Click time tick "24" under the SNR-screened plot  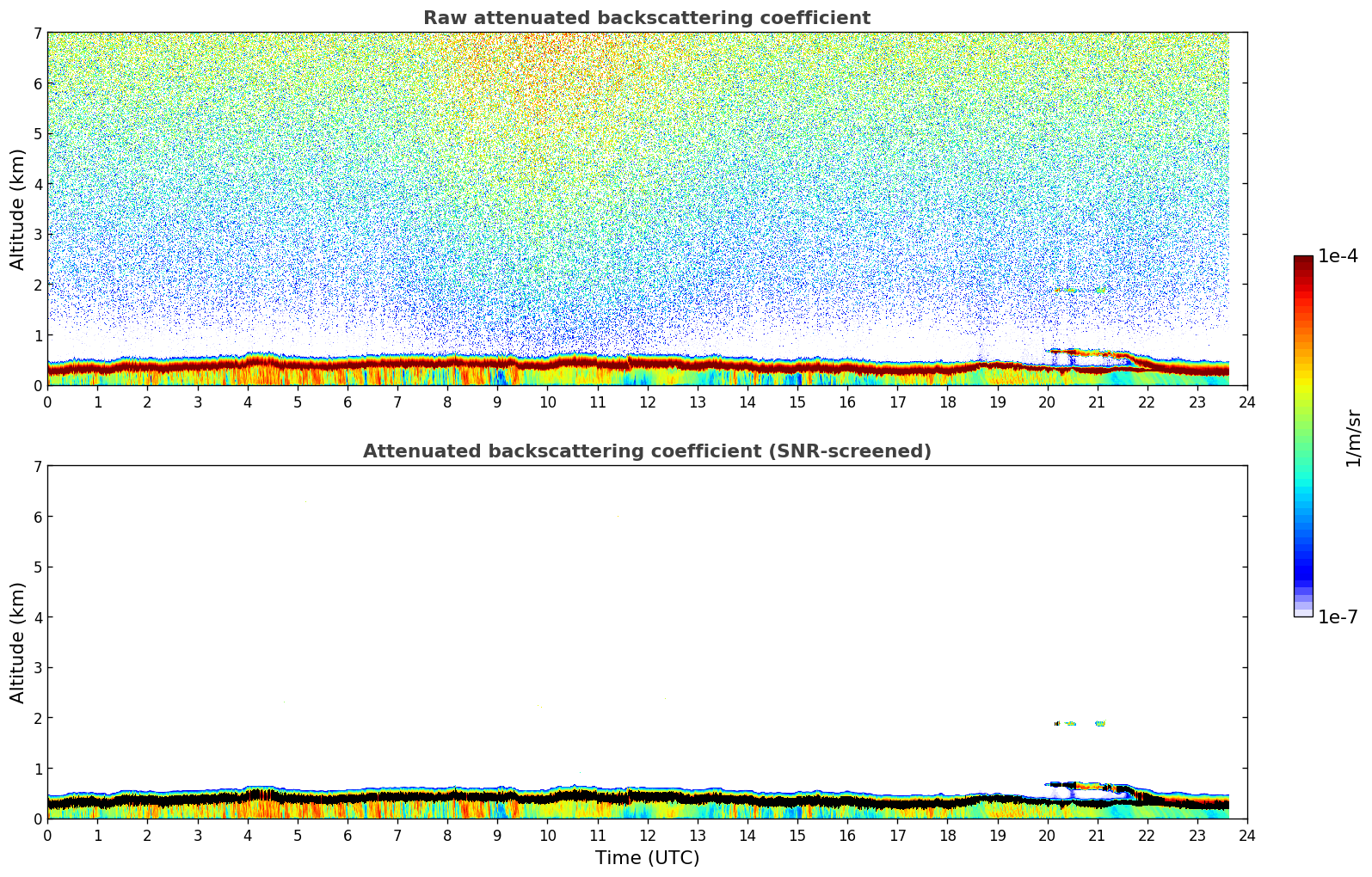(x=1247, y=835)
